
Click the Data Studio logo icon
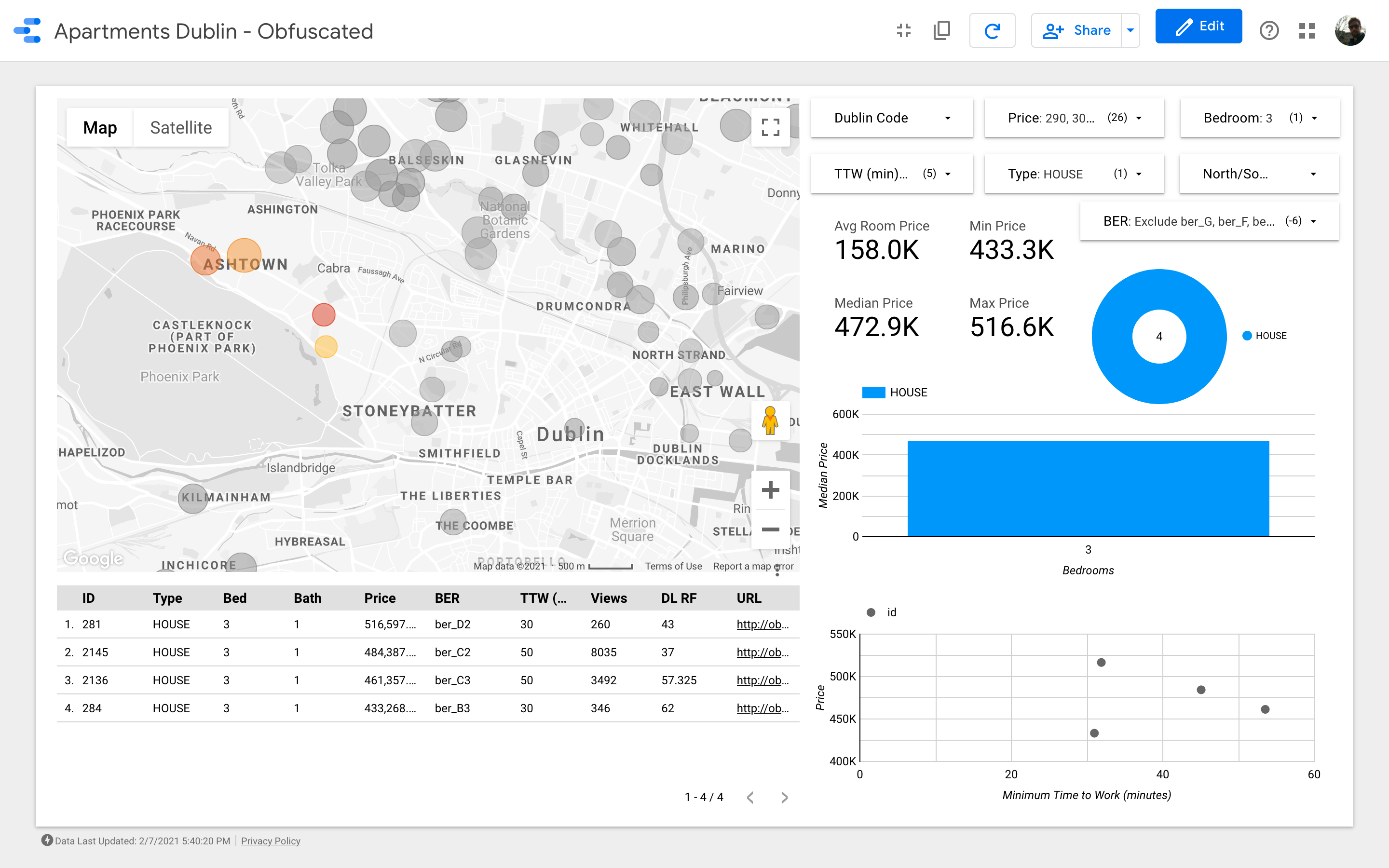(27, 30)
